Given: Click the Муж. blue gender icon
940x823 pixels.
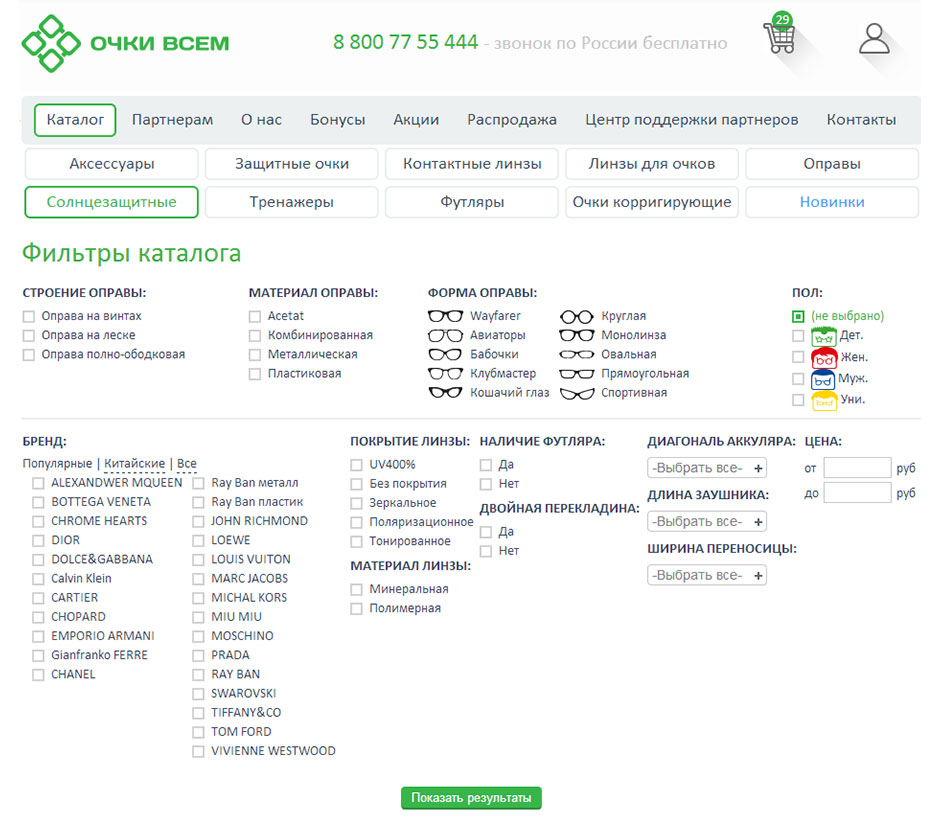Looking at the screenshot, I should click(x=822, y=379).
